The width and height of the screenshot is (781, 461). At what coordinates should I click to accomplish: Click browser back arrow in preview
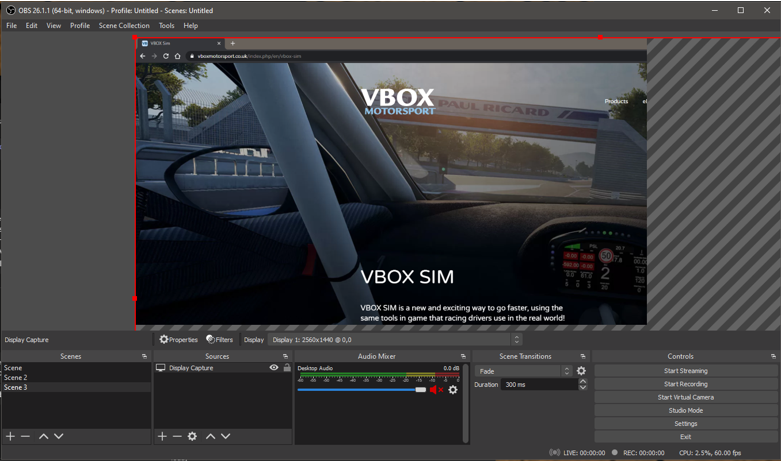pos(143,56)
